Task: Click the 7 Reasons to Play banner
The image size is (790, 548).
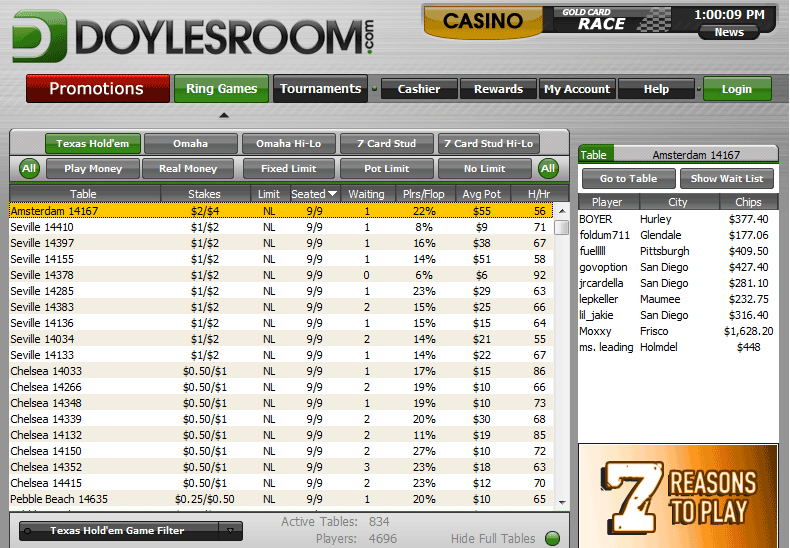Action: pyautogui.click(x=678, y=496)
